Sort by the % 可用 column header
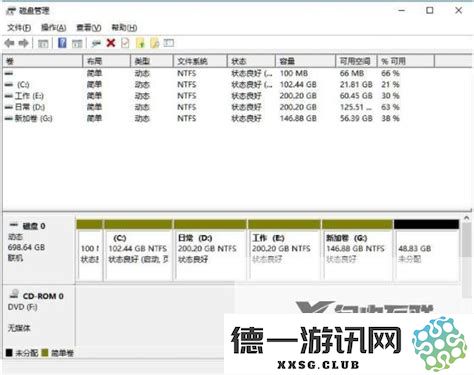Viewport: 474px width, 375px height. [406, 61]
